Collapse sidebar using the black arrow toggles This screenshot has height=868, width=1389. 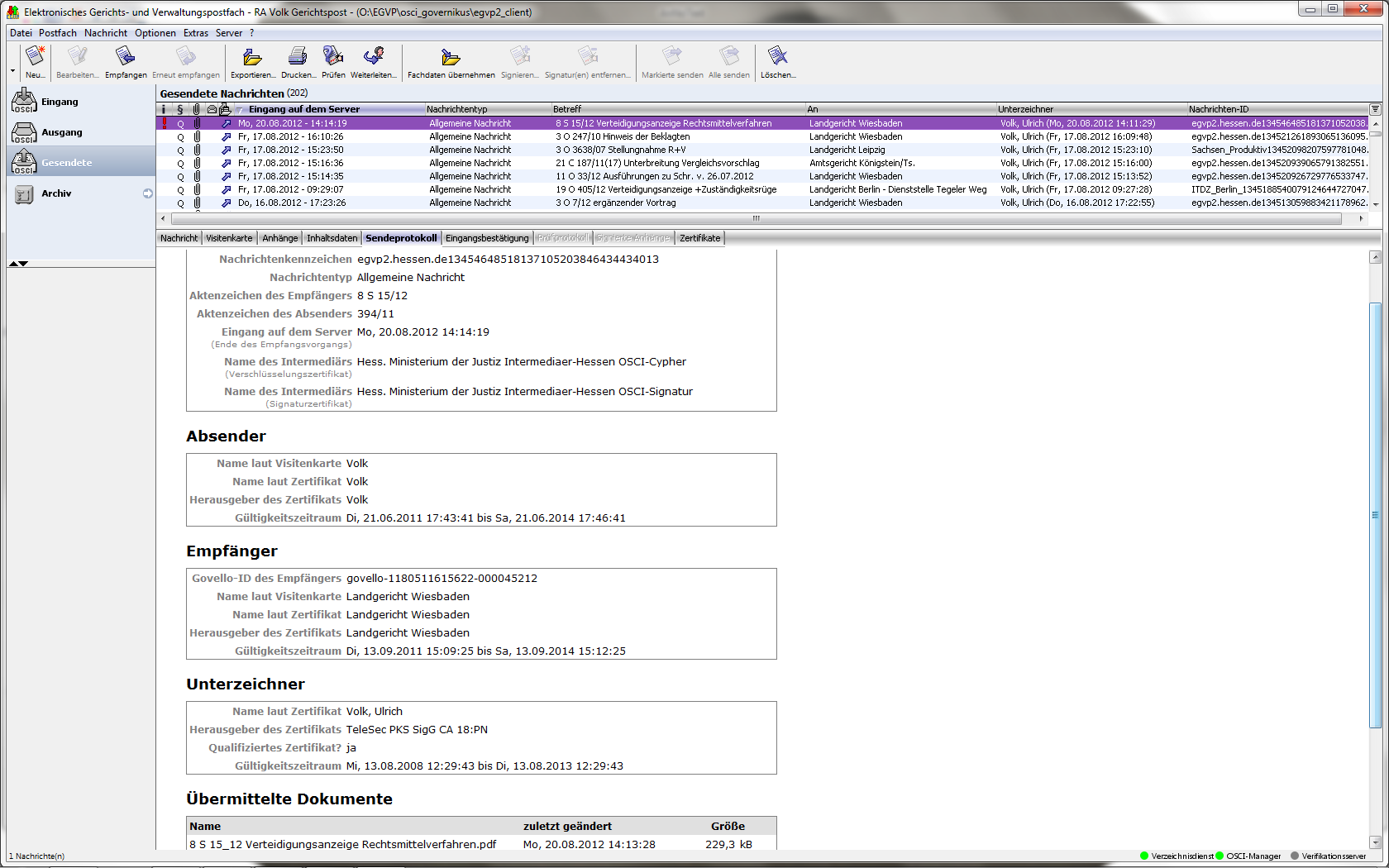[x=18, y=263]
